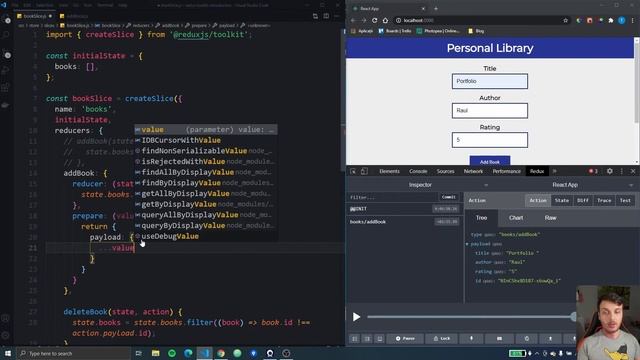
Task: Select the @@INIT action entry
Action: (404, 209)
